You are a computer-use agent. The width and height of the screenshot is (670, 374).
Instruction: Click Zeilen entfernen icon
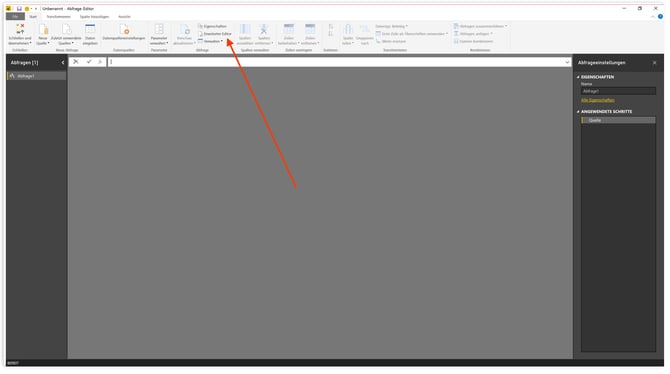click(x=310, y=29)
